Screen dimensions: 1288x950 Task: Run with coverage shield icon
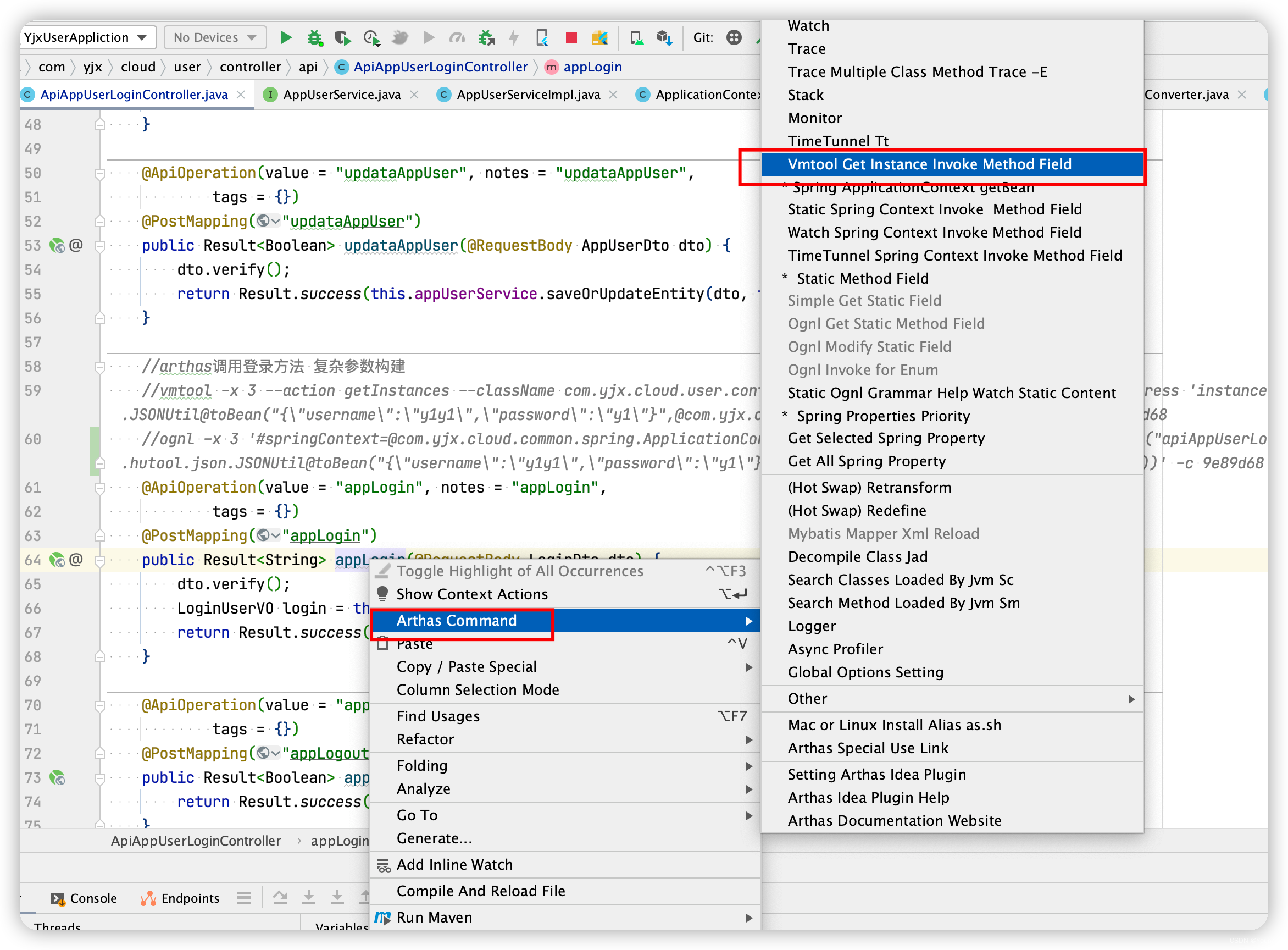pyautogui.click(x=343, y=38)
